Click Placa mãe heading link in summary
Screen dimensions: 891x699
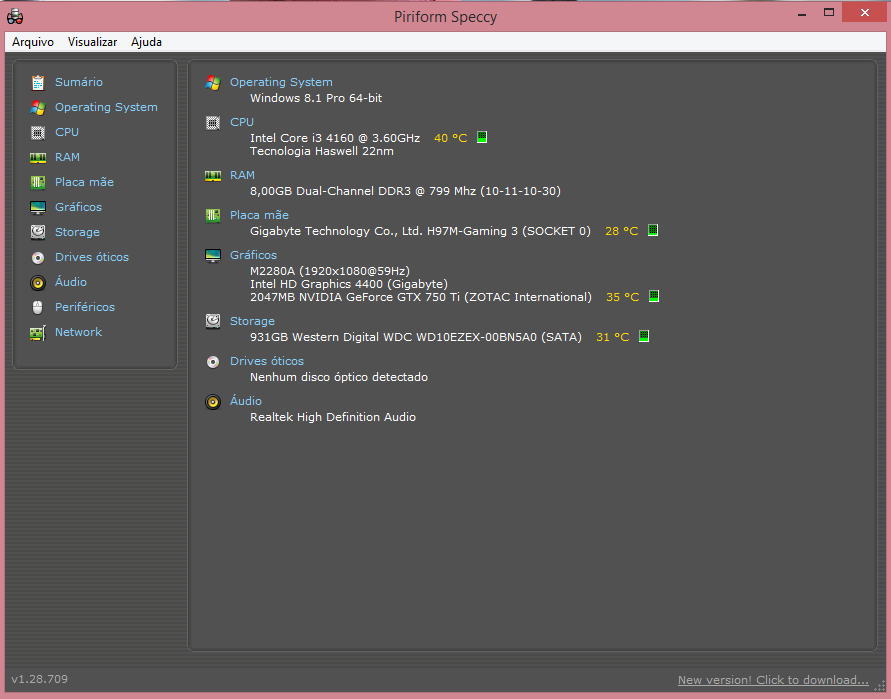259,215
